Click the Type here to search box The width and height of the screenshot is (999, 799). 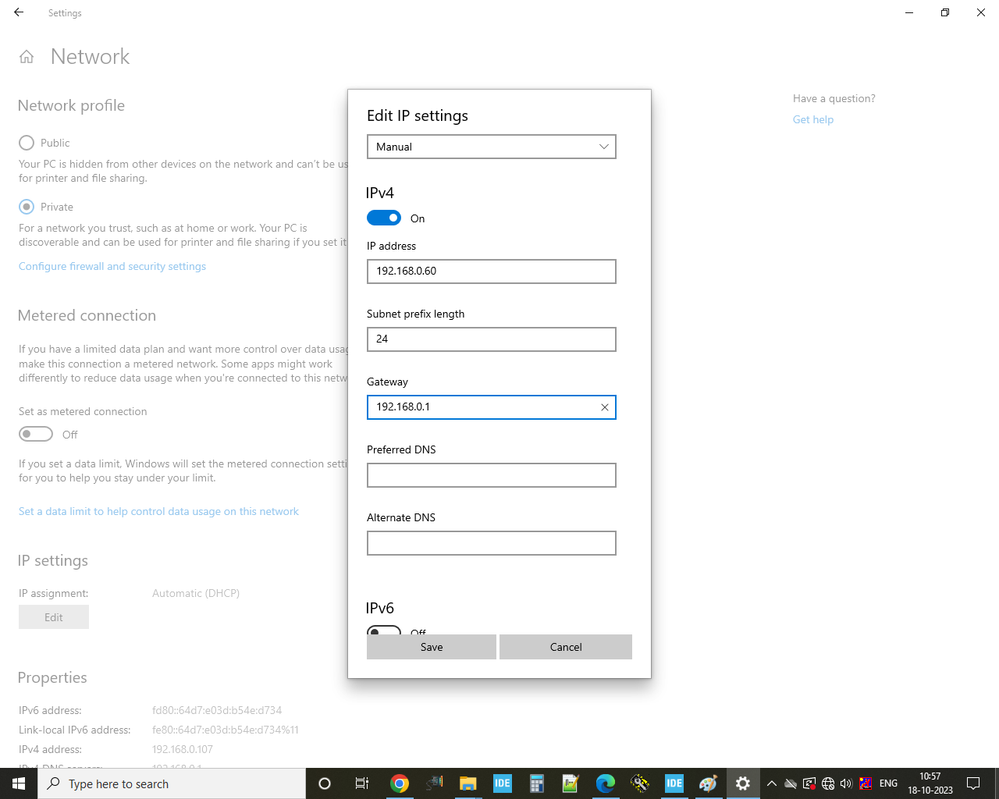172,784
